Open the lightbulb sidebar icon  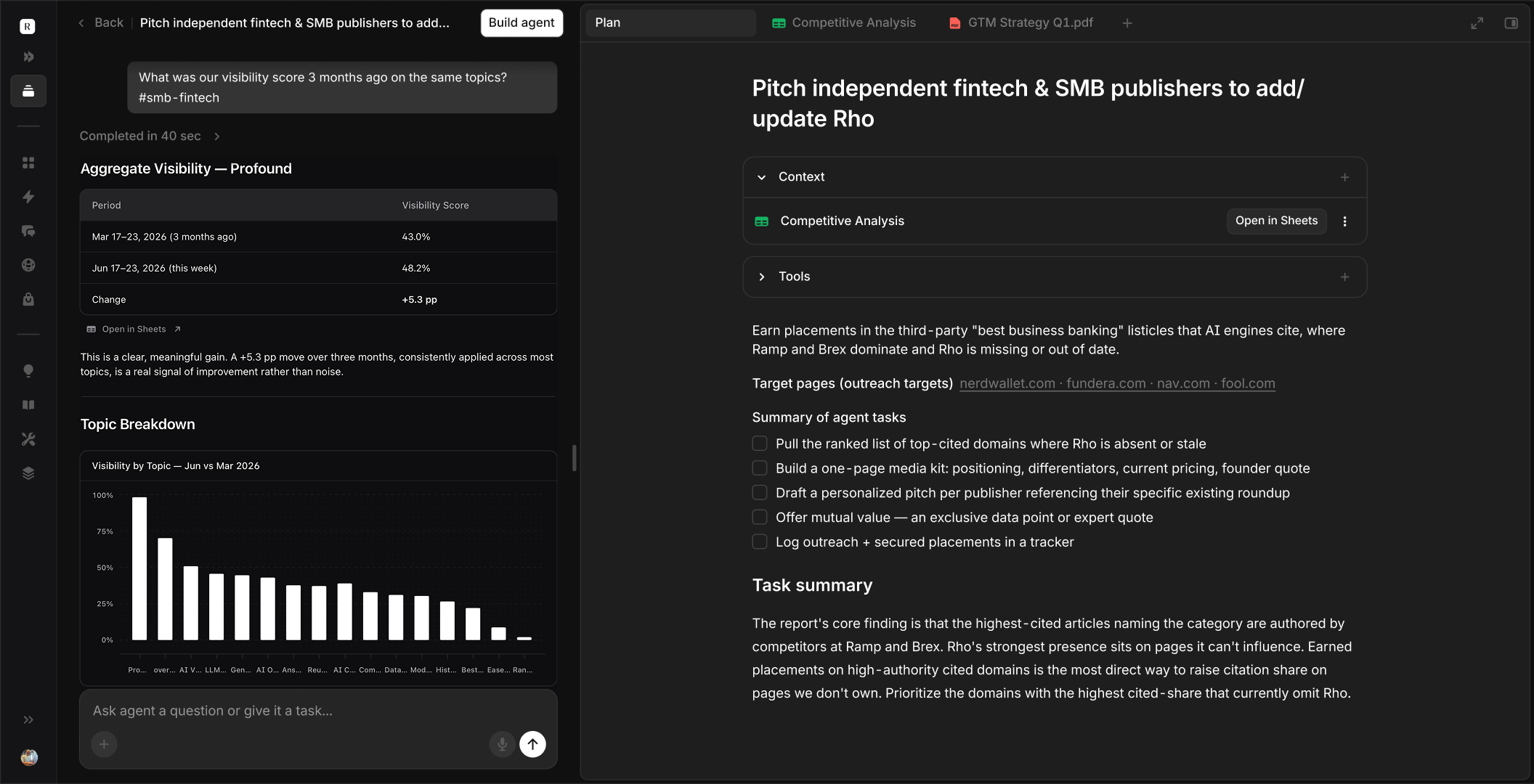[28, 371]
